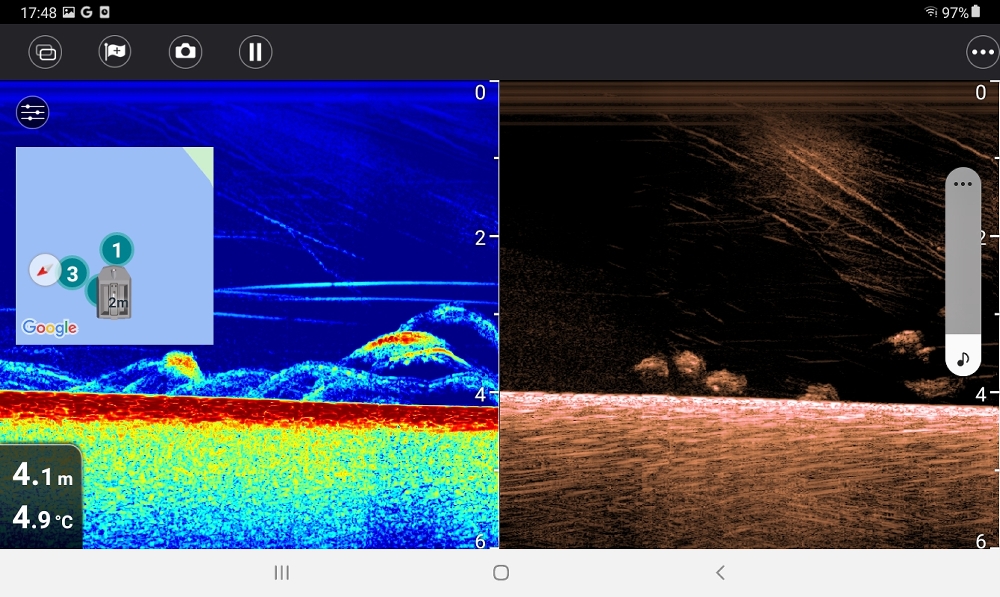The width and height of the screenshot is (1000, 597).
Task: Check the battery 97% status indicator
Action: click(x=961, y=12)
